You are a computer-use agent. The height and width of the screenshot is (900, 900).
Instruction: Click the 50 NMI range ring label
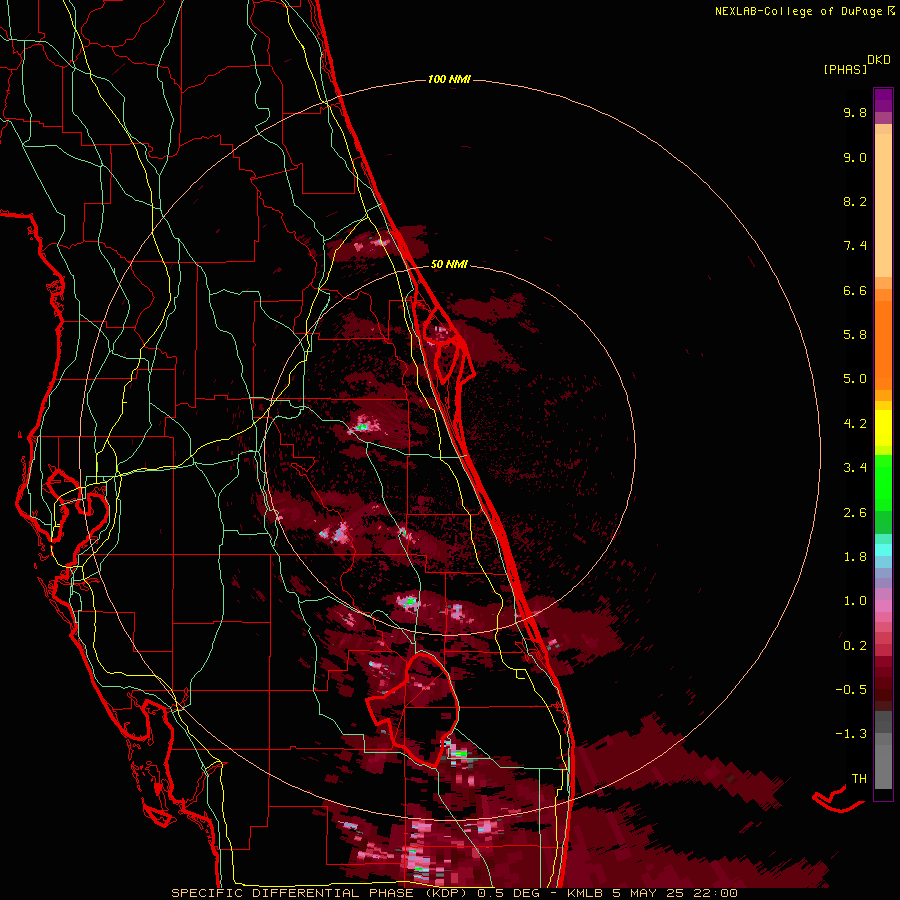pos(449,264)
